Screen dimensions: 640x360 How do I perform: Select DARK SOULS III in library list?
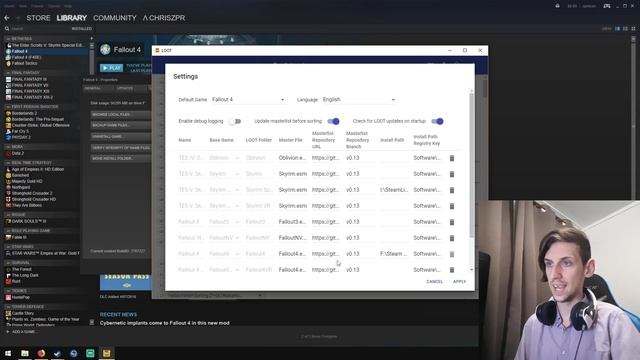(29, 221)
